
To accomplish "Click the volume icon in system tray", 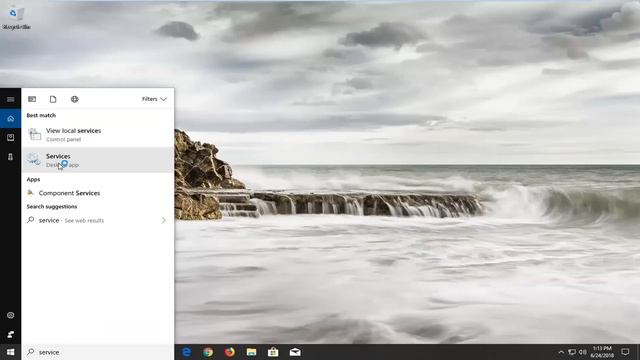I will (582, 352).
